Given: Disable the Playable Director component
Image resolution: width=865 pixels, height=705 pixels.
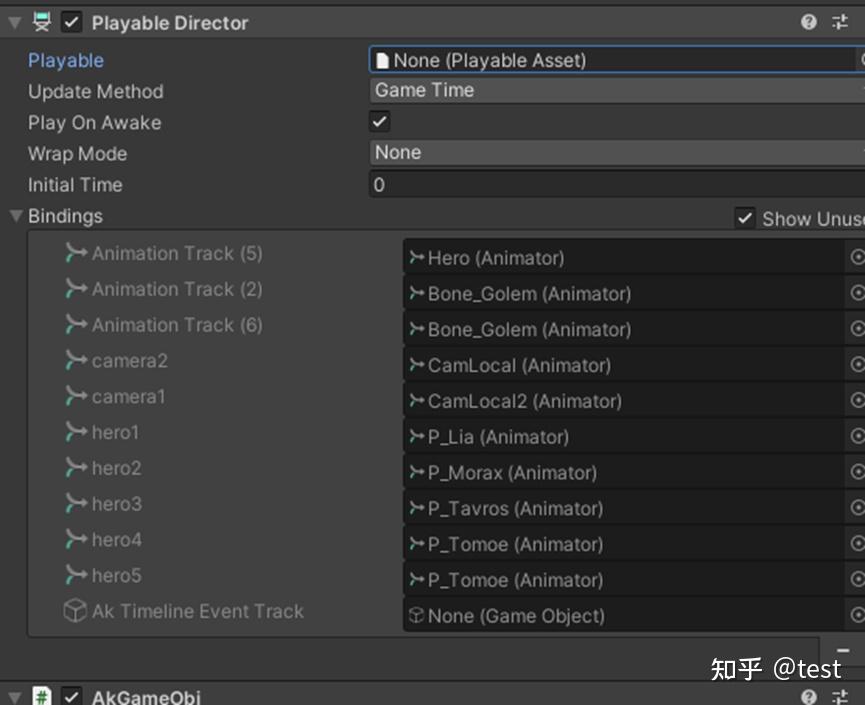Looking at the screenshot, I should pyautogui.click(x=70, y=22).
